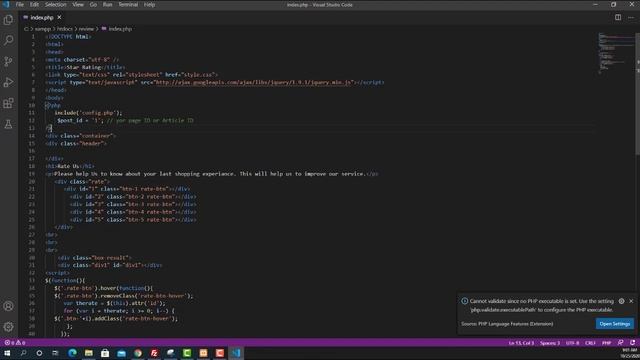
Task: Launch Google Chrome from the taskbar
Action: tap(138, 353)
